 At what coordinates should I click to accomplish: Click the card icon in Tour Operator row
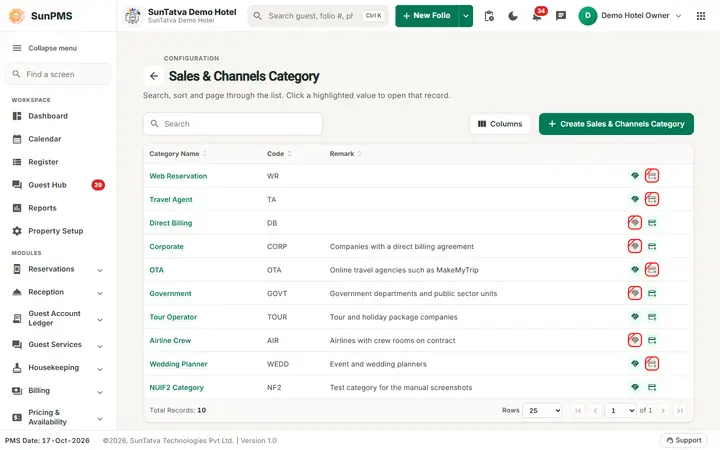[x=652, y=317]
